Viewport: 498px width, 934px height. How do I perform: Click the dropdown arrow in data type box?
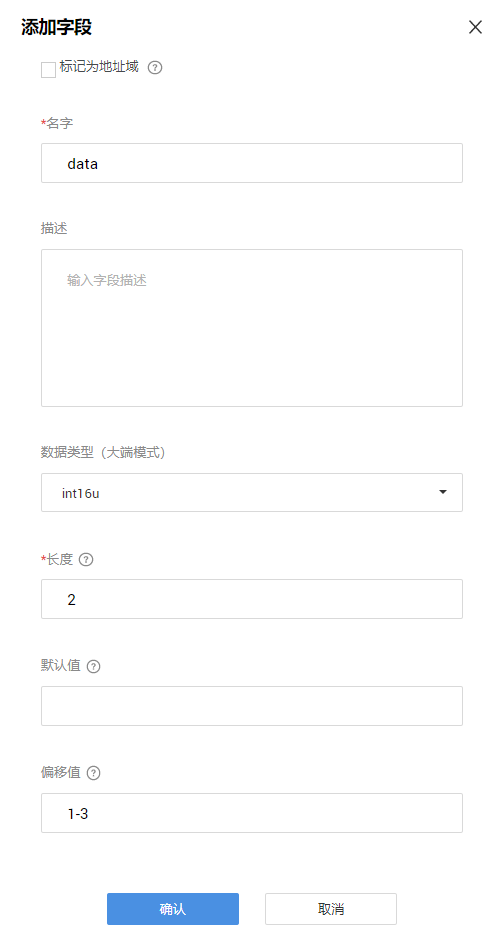pos(443,492)
